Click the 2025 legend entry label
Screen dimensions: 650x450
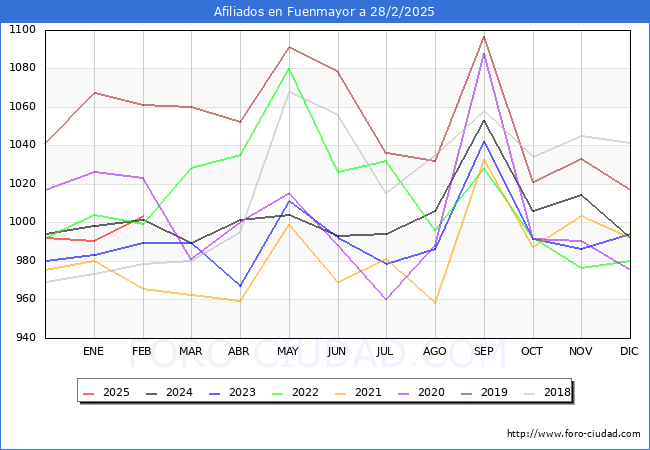point(116,392)
